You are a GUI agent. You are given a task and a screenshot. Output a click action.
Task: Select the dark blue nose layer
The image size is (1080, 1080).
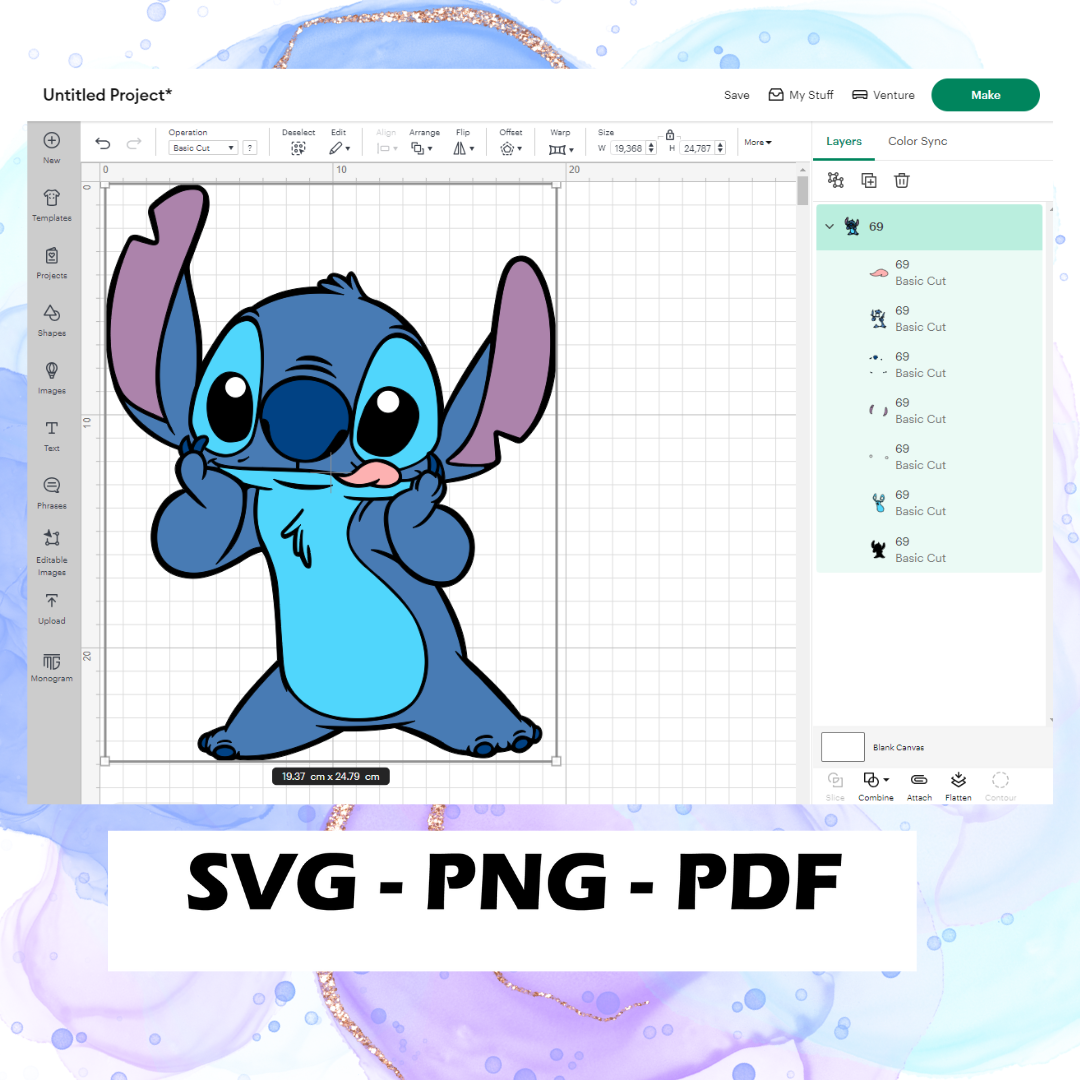coord(929,365)
